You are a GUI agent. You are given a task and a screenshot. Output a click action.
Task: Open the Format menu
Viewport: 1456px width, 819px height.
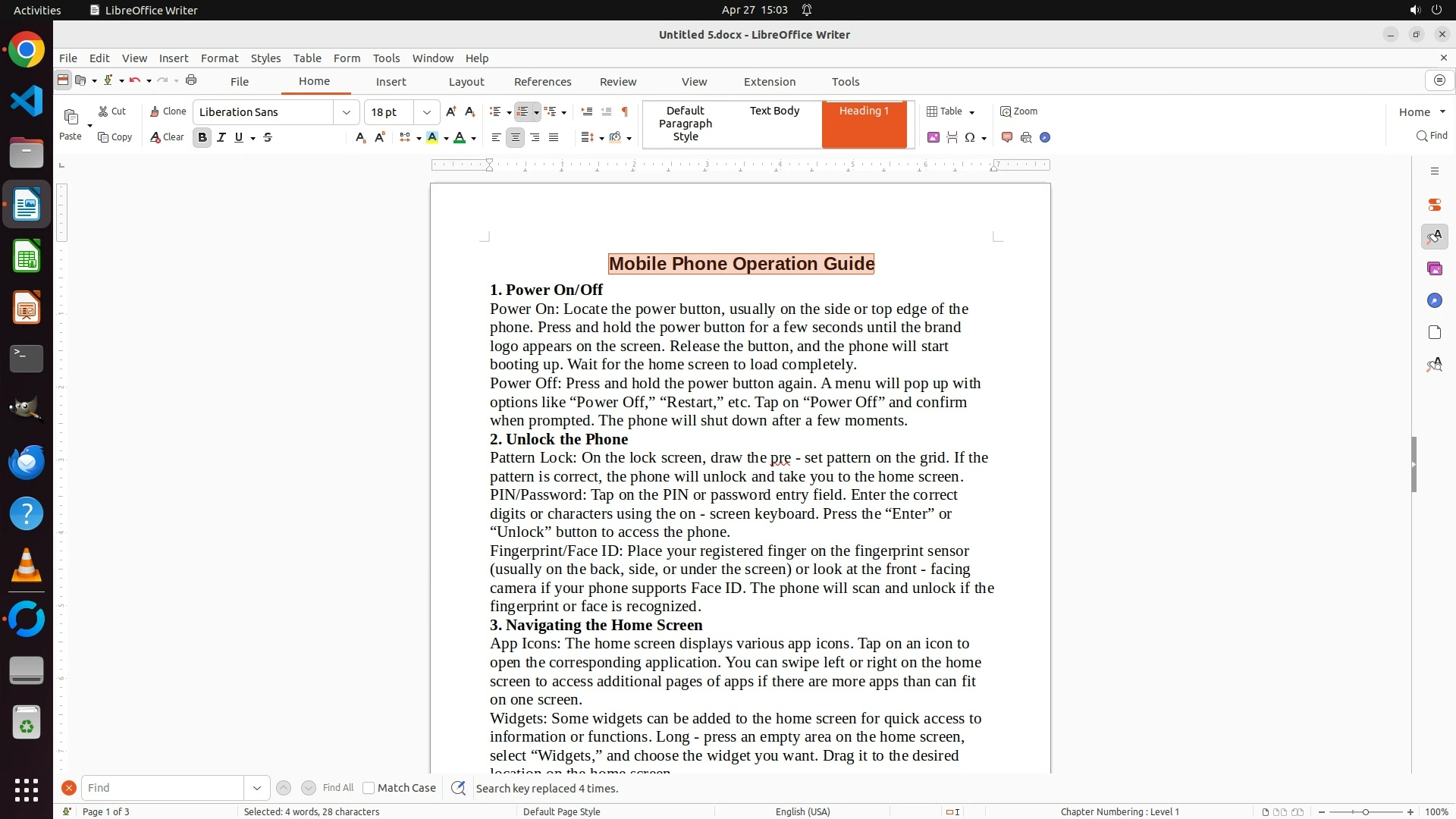coord(219,58)
